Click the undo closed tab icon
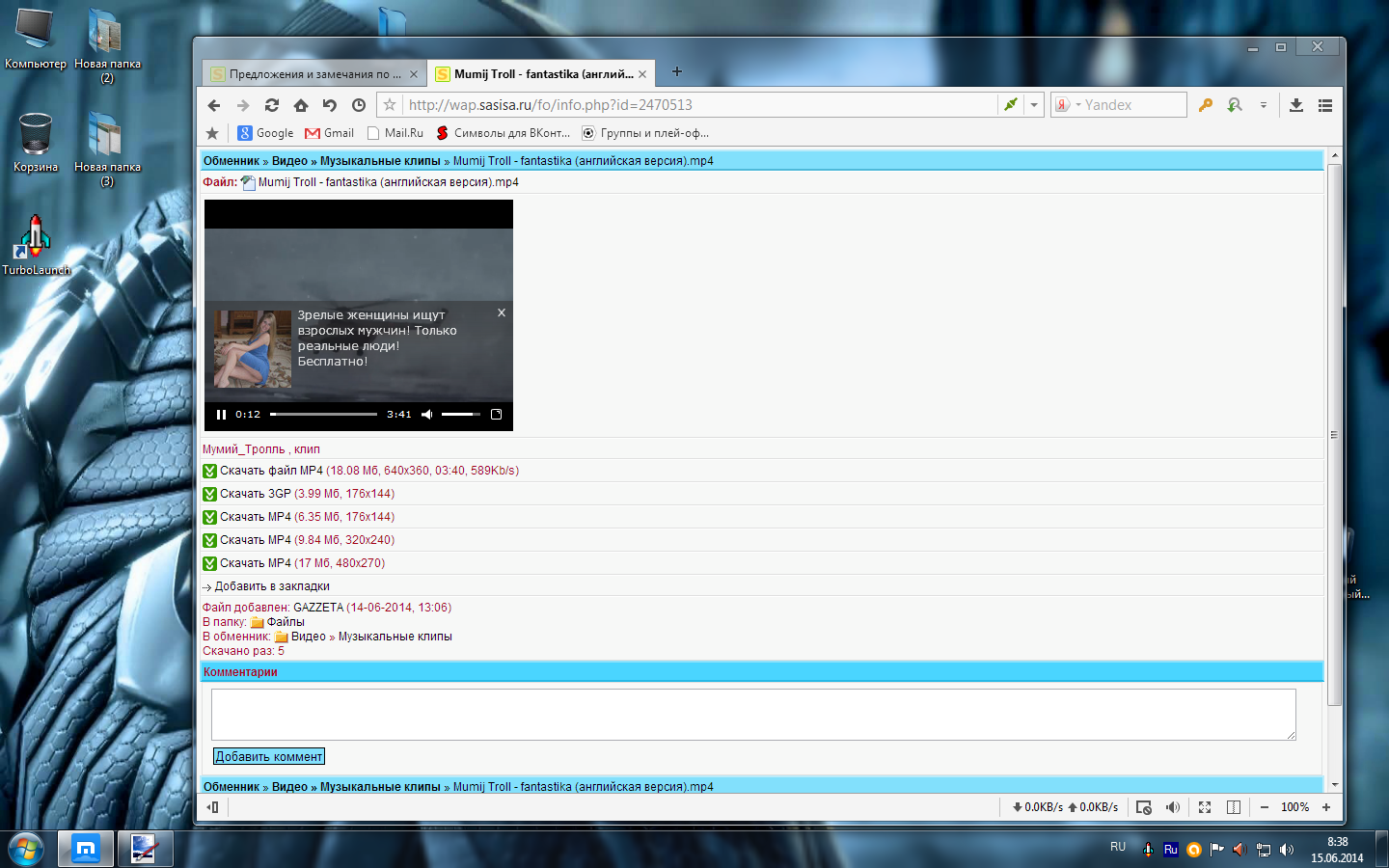1389x868 pixels. (x=330, y=105)
